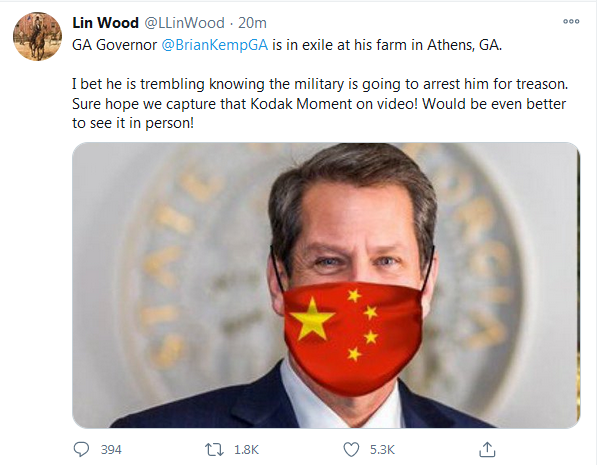
Task: Click the 1.8K retweets count
Action: [246, 450]
